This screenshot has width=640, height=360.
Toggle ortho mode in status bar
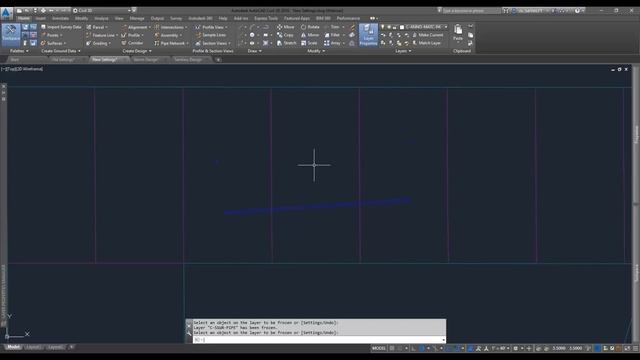414,348
